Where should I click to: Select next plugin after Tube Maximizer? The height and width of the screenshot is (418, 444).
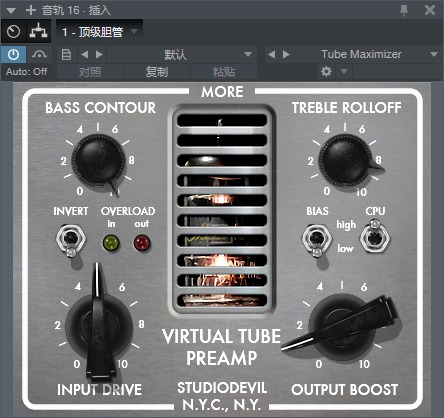pyautogui.click(x=286, y=54)
